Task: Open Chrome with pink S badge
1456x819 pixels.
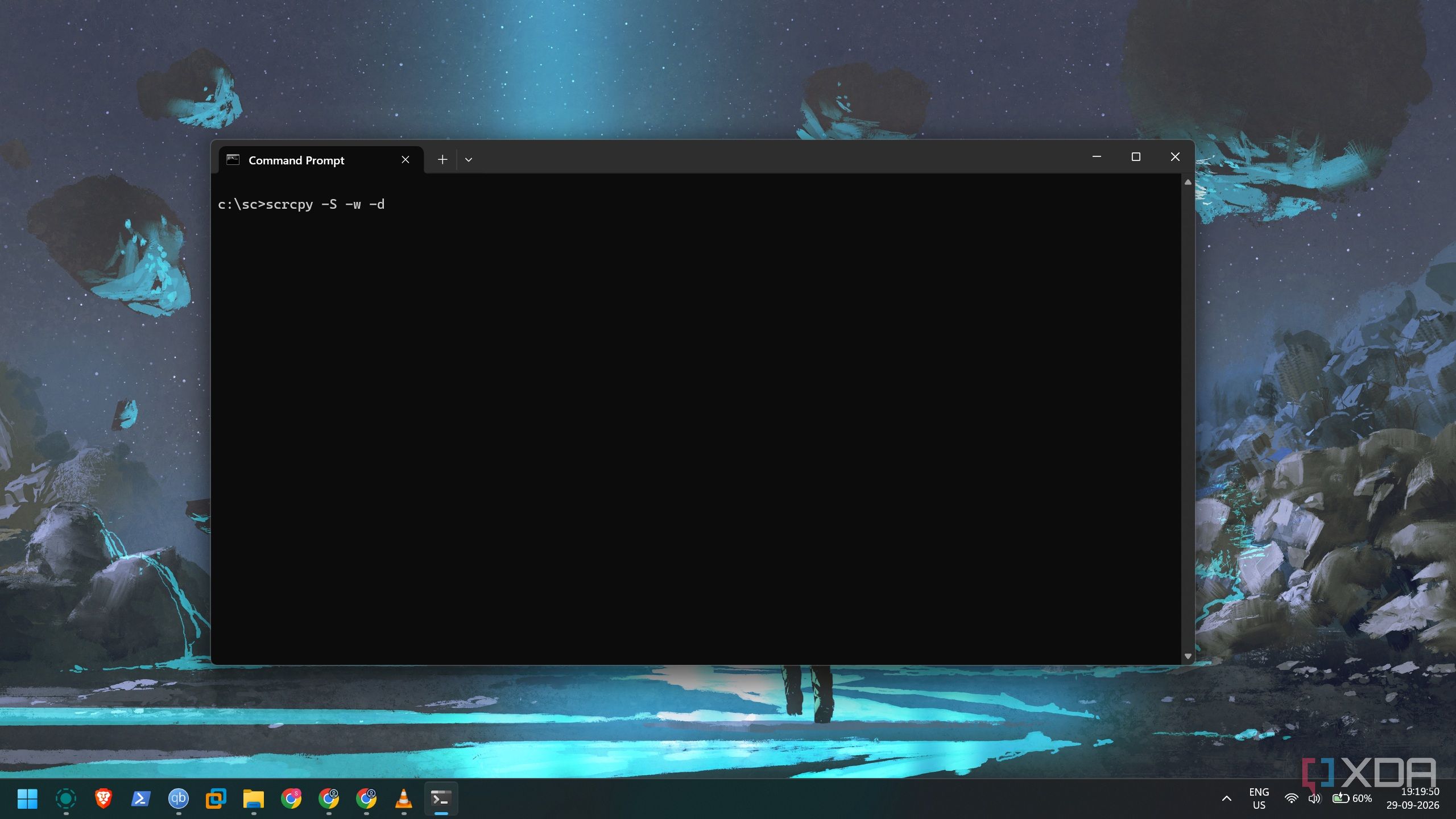Action: click(x=291, y=799)
